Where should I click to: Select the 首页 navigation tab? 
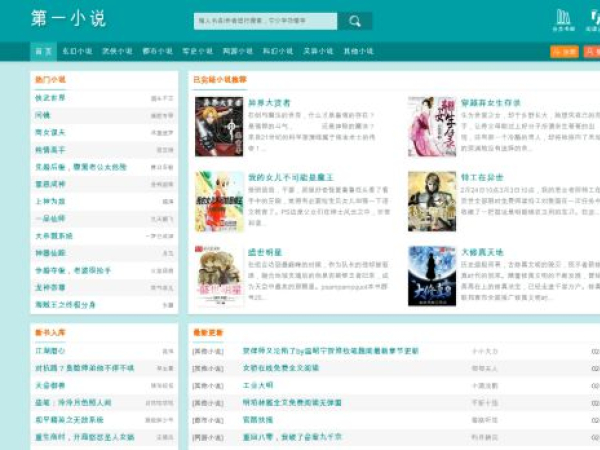click(44, 51)
